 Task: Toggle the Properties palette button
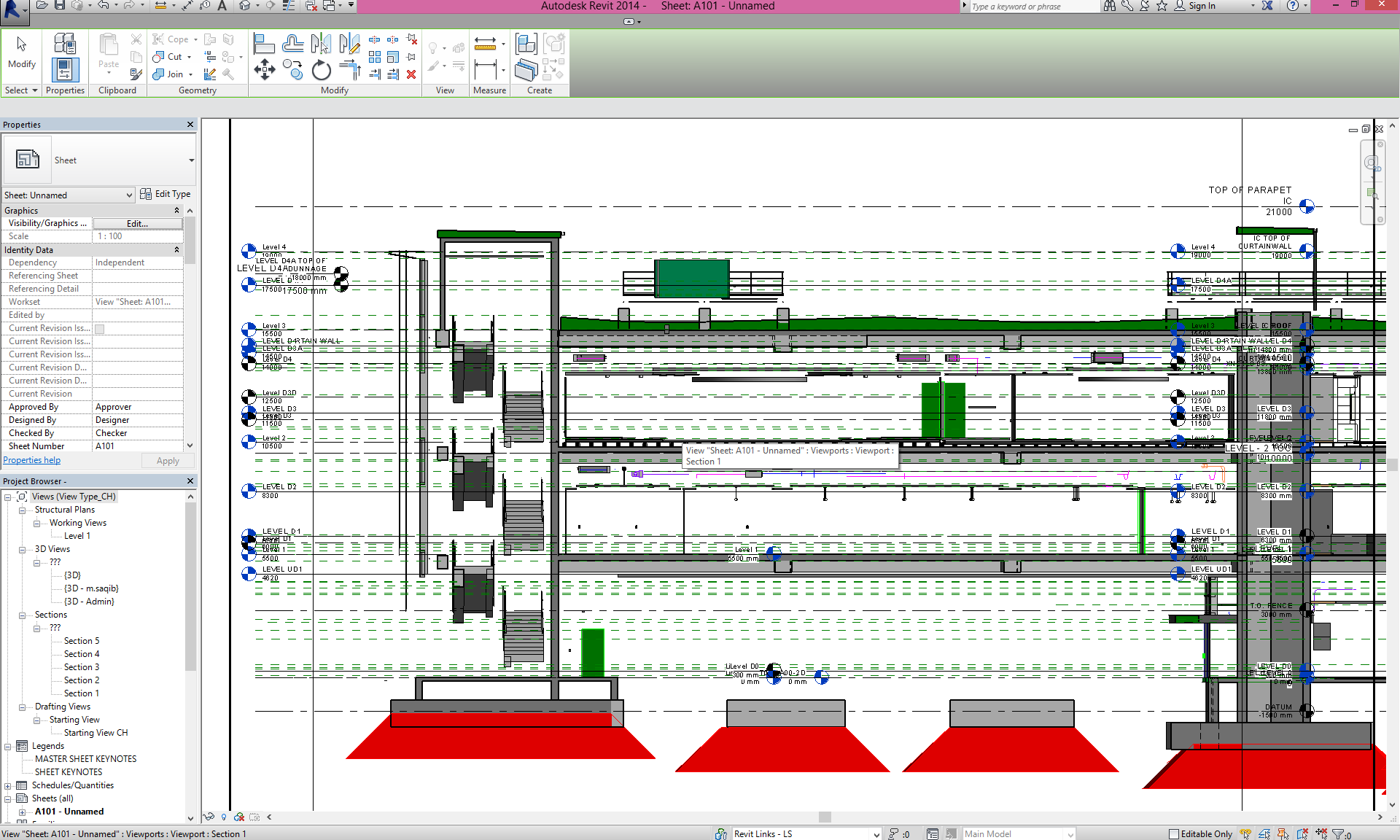[x=65, y=70]
